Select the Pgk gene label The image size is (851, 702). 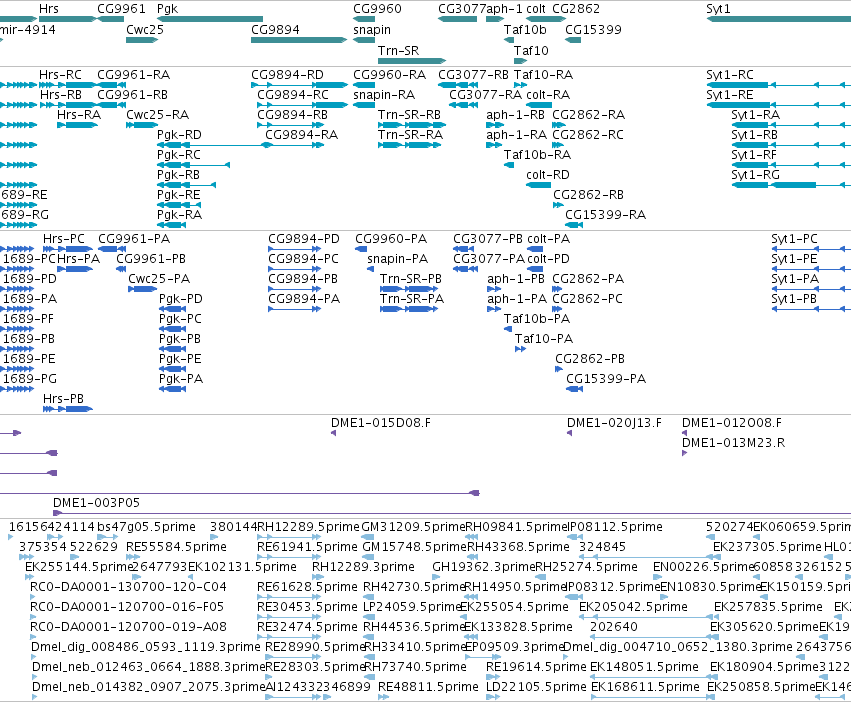(x=167, y=9)
